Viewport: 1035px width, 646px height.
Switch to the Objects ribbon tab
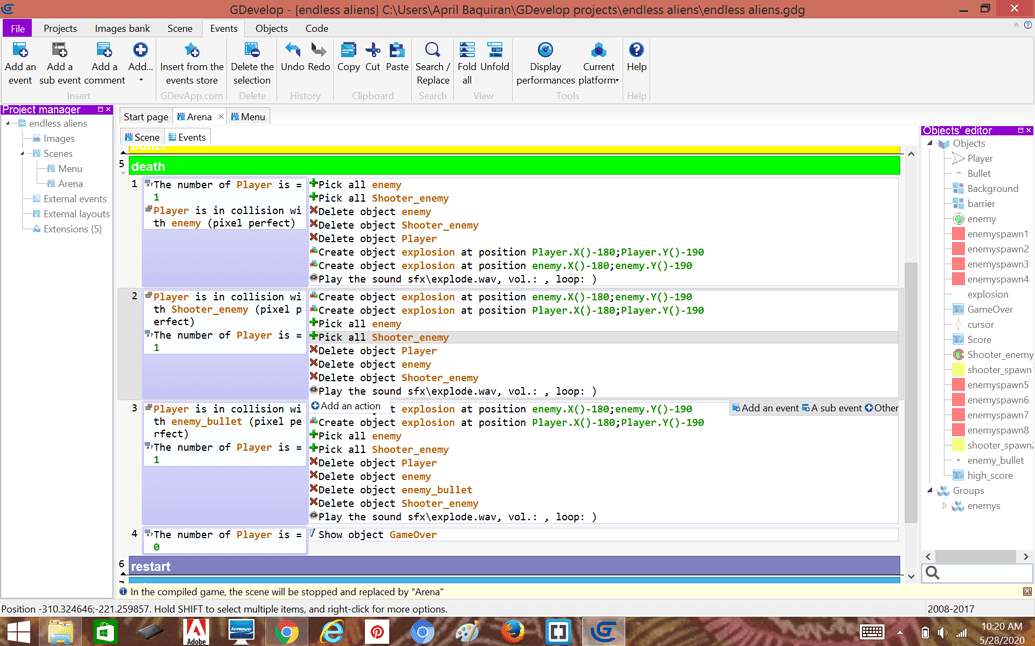[271, 29]
